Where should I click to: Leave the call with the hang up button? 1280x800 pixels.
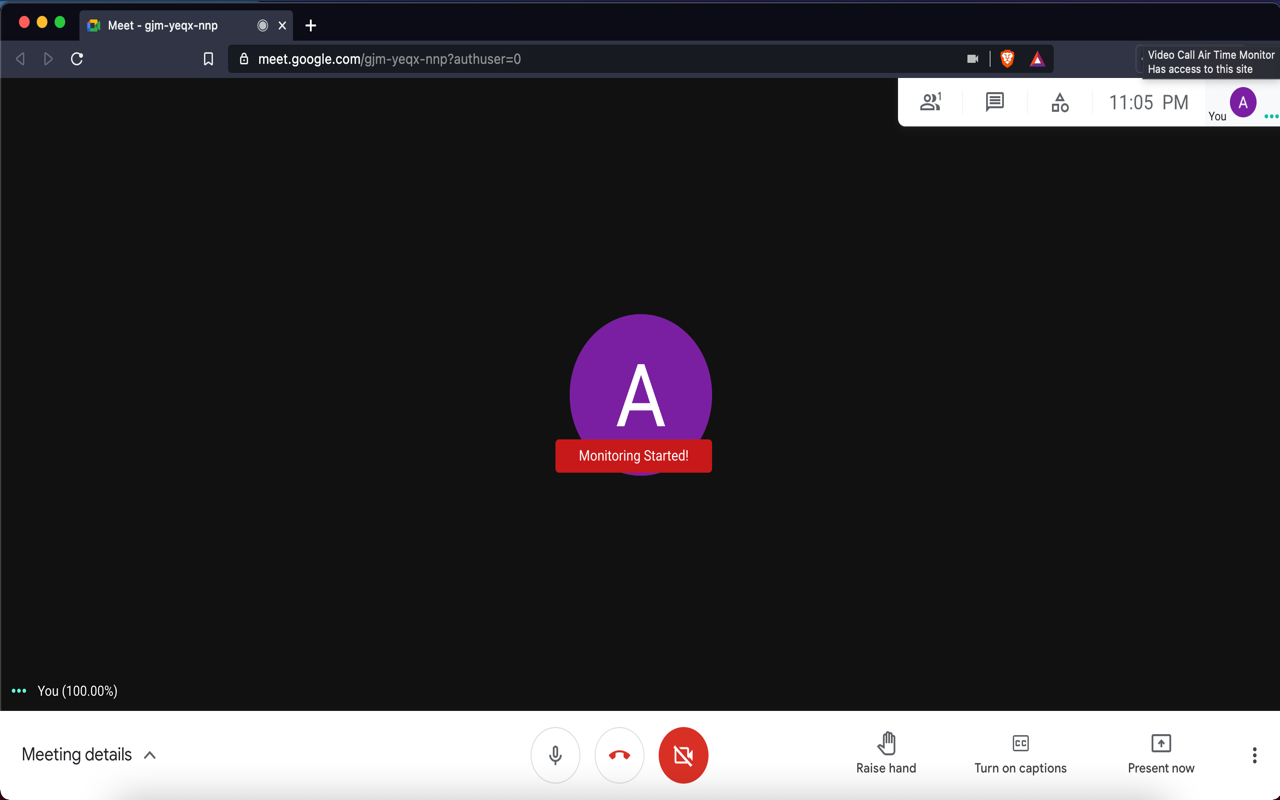619,755
